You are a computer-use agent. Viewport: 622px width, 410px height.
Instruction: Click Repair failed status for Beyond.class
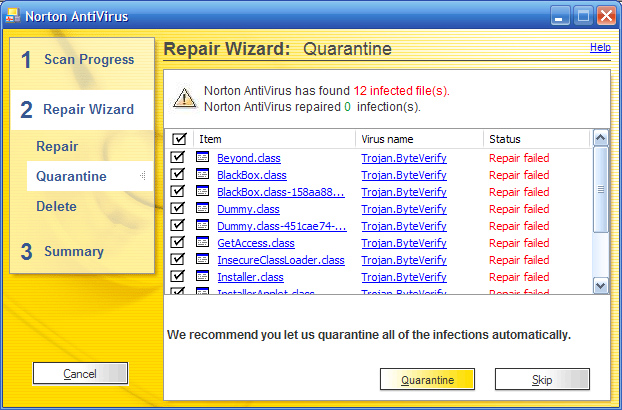(519, 158)
